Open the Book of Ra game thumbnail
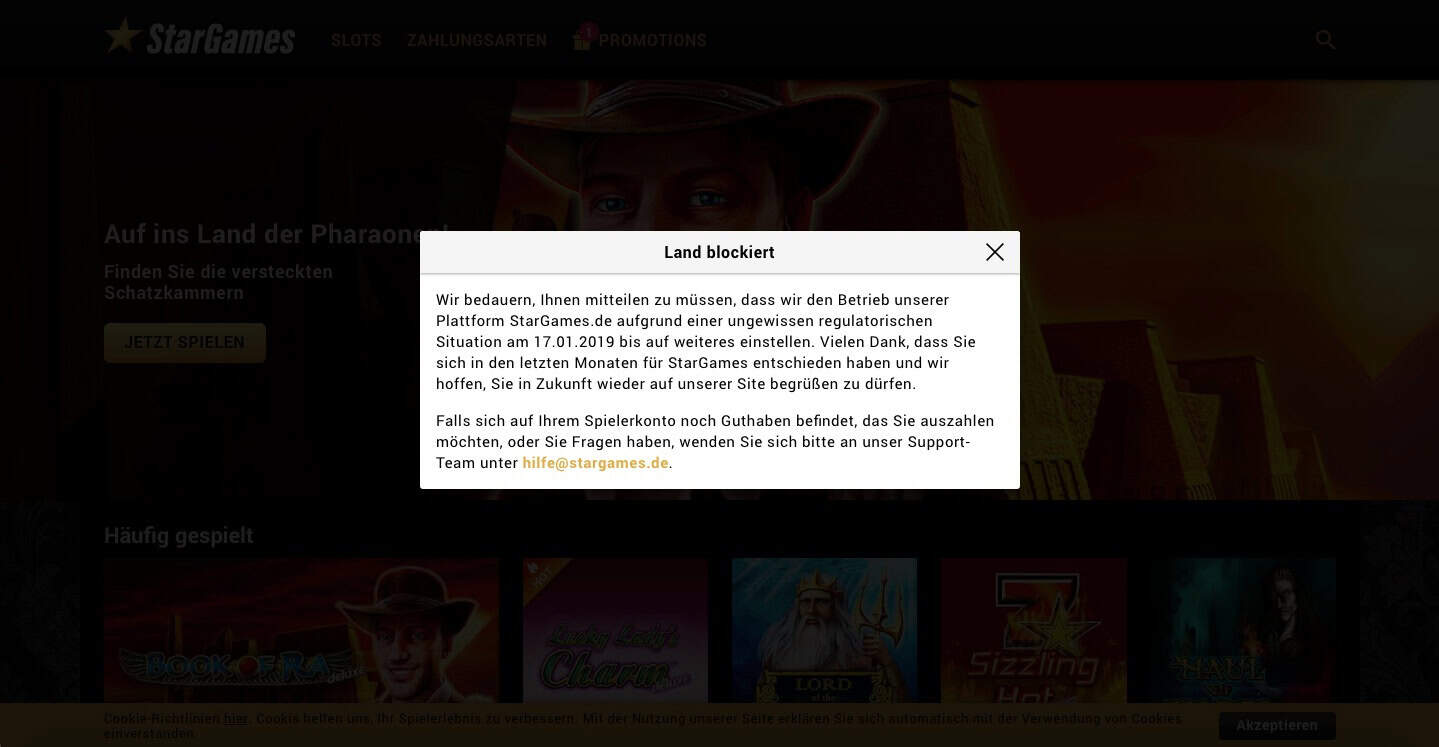The height and width of the screenshot is (747, 1439). (x=301, y=630)
